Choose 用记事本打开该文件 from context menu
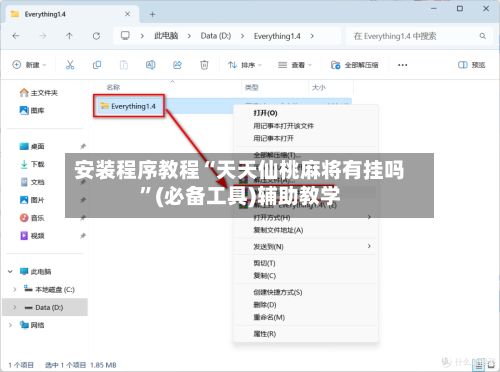 [x=283, y=126]
